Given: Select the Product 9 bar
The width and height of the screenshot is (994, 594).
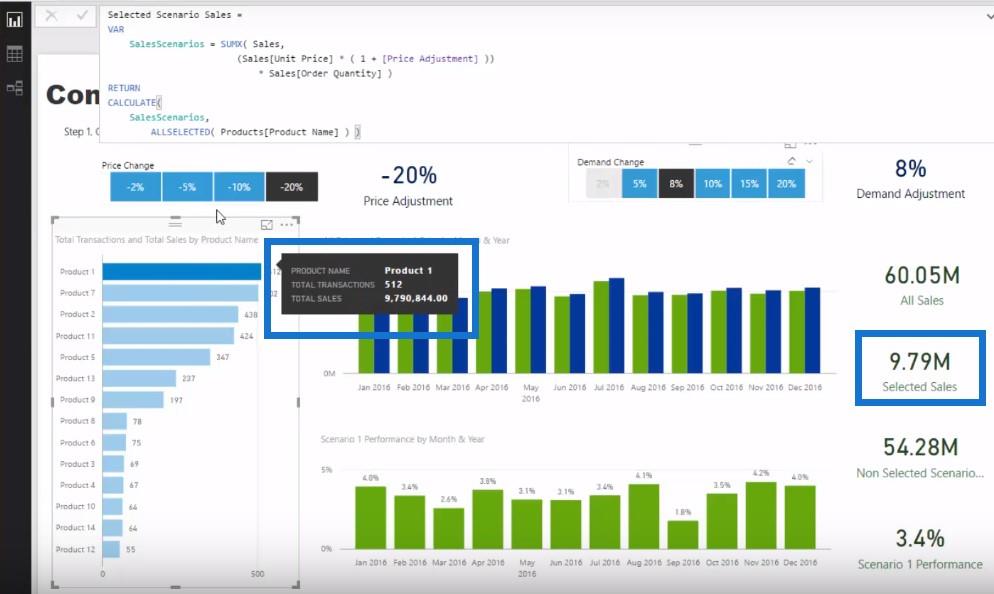Looking at the screenshot, I should [133, 400].
